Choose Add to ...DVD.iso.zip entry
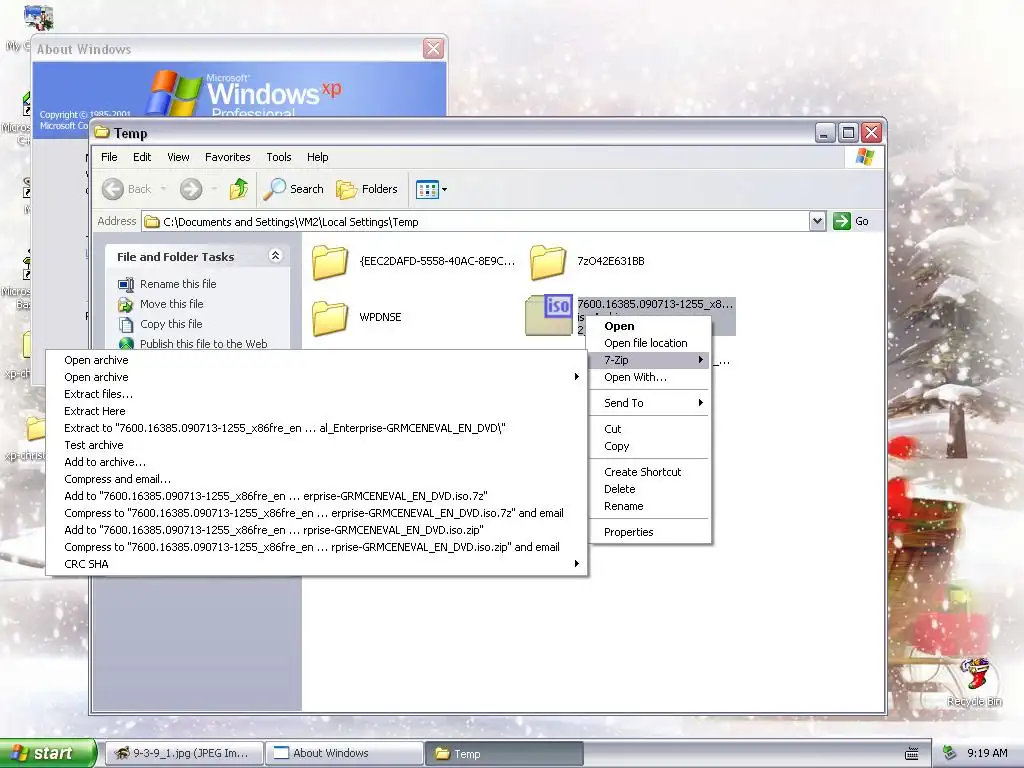 (x=316, y=530)
